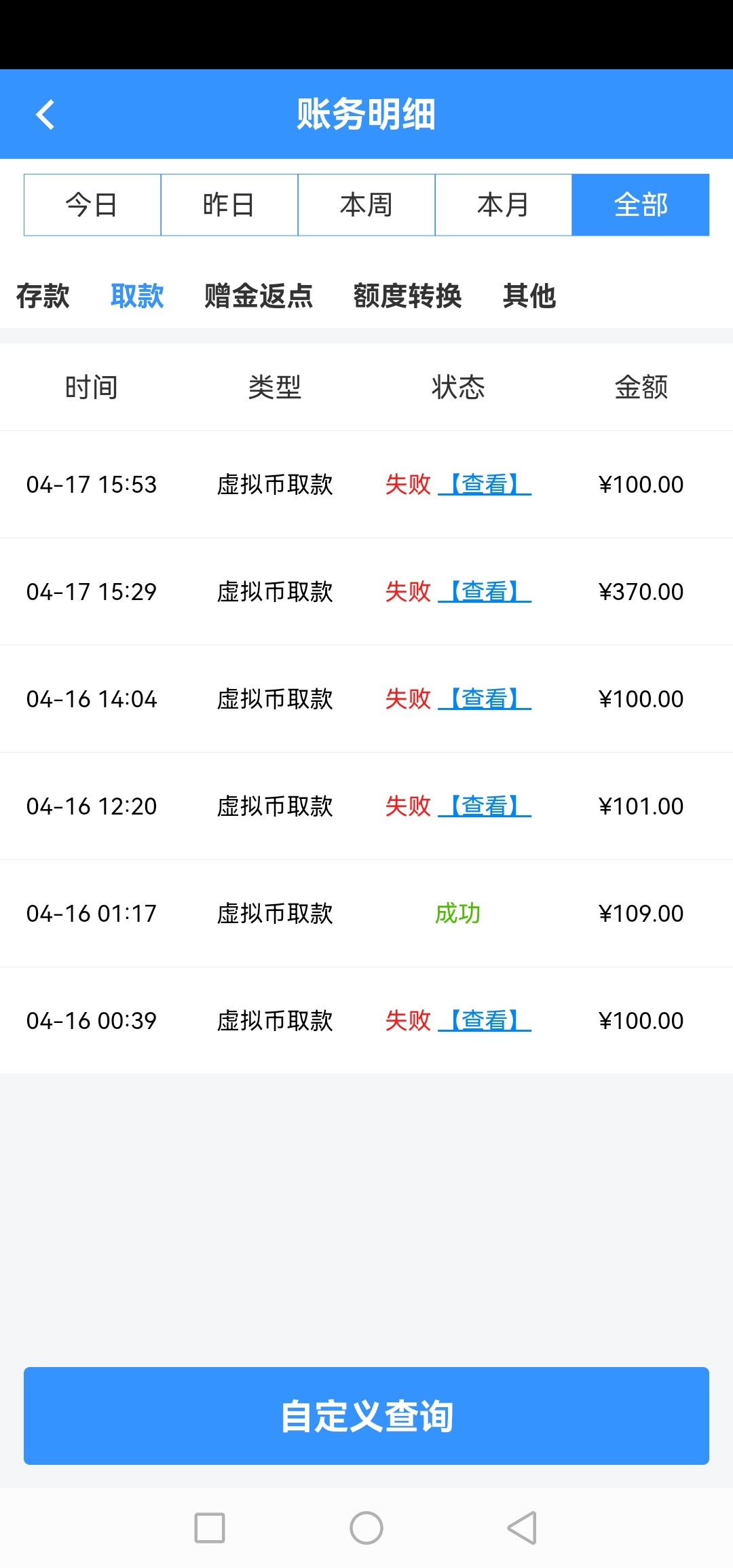
Task: Open the 存款 category tab
Action: tap(43, 296)
